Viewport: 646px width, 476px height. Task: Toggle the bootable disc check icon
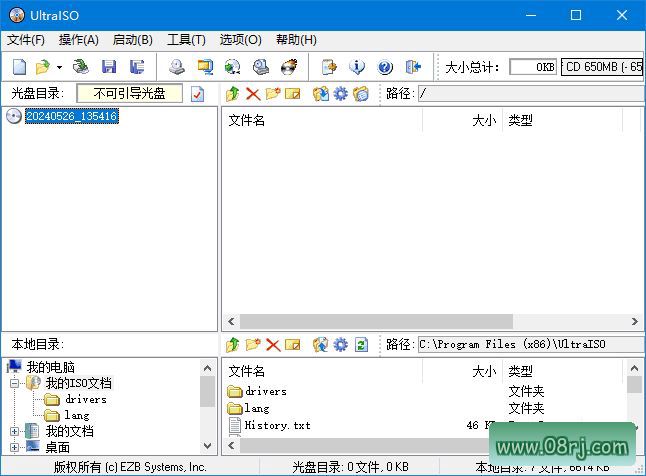(197, 94)
